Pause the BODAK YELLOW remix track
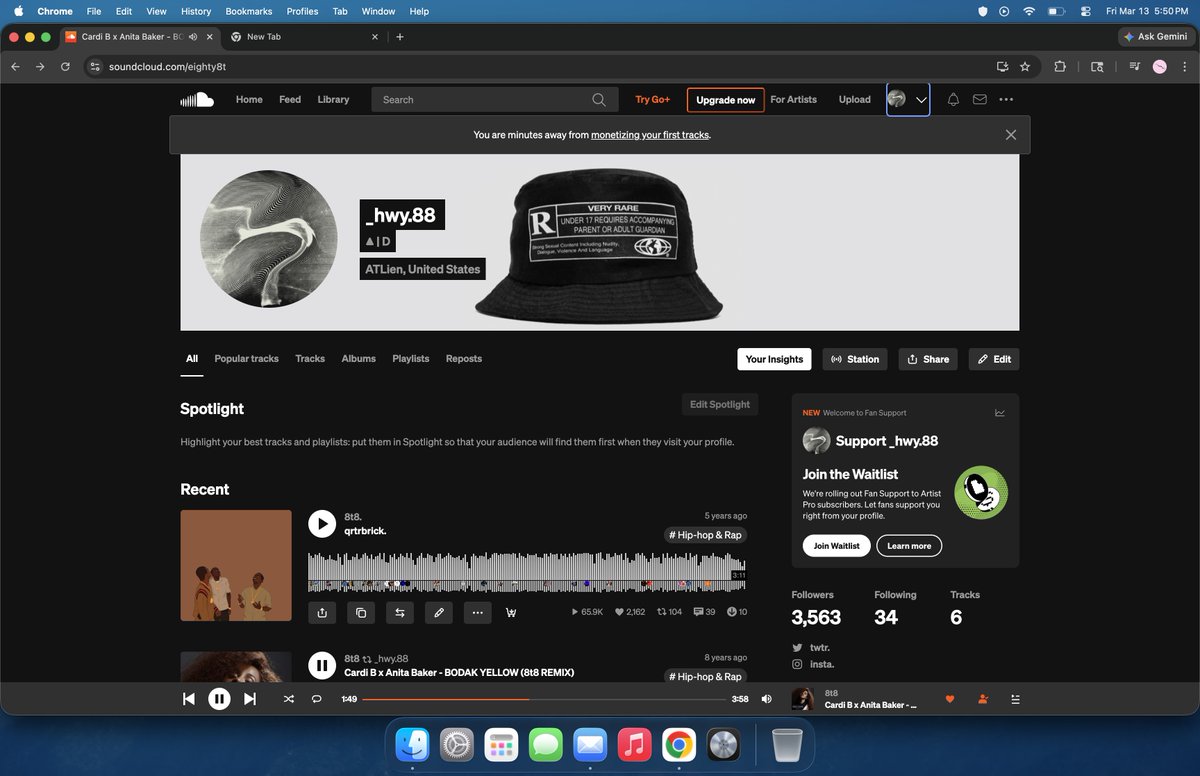 [x=322, y=665]
